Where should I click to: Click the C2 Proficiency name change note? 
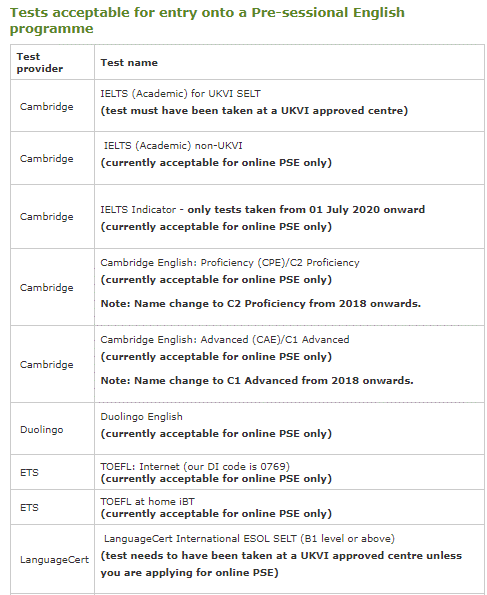[260, 304]
